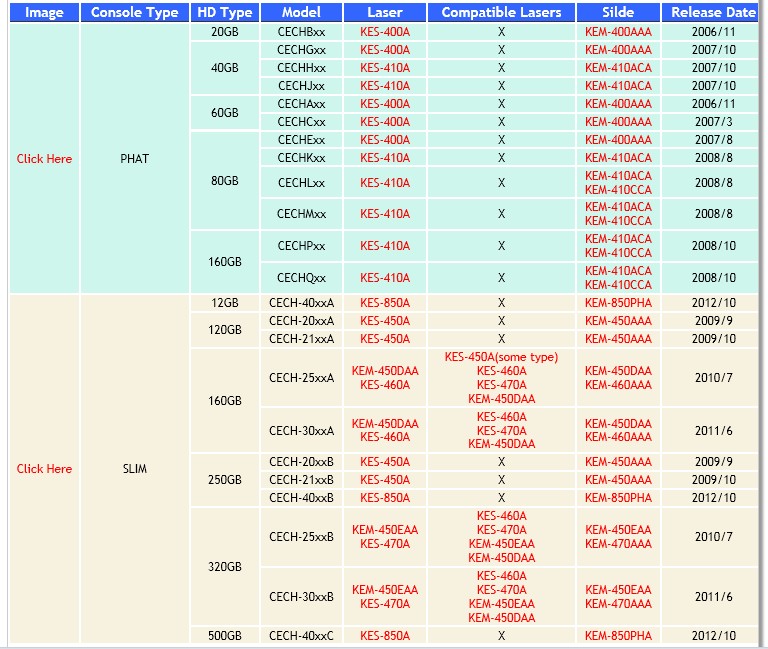The image size is (768, 649).
Task: Select the 250GB HD type cell
Action: 225,480
